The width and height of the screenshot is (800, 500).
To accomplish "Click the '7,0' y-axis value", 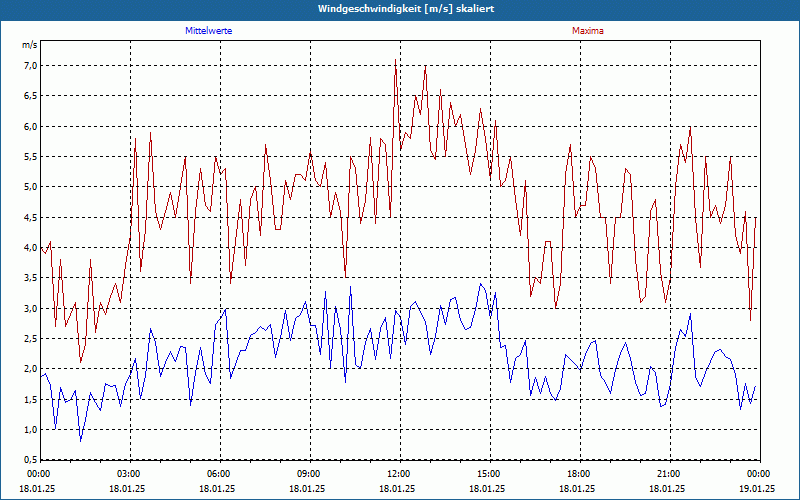I will [x=31, y=65].
